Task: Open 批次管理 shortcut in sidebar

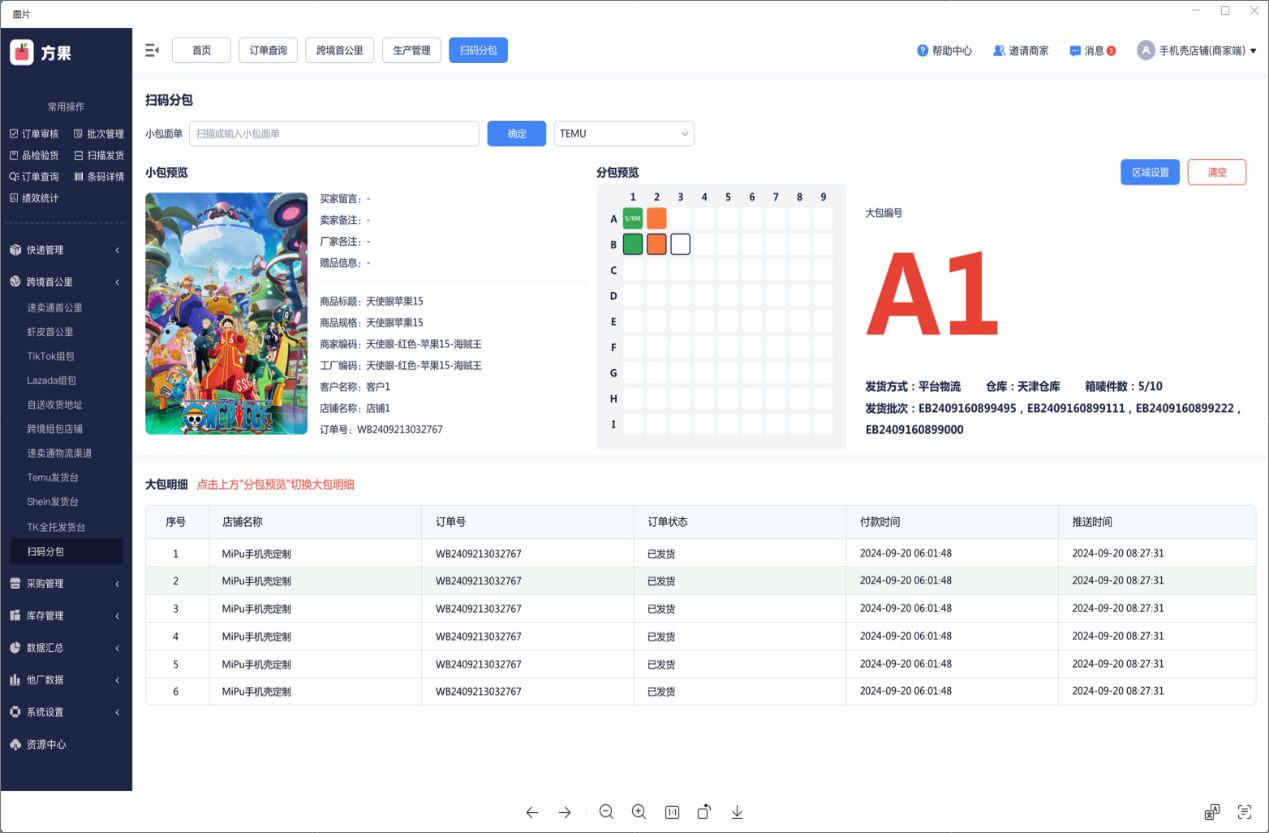Action: click(99, 134)
